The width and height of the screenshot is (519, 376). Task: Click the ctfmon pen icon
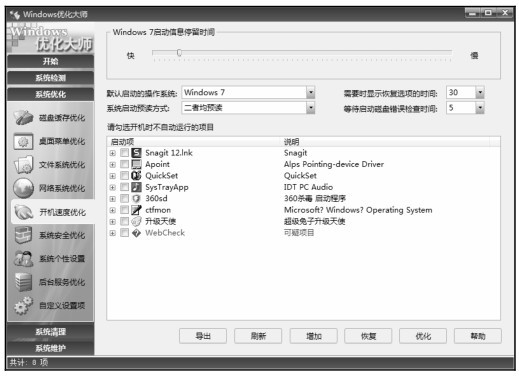click(x=136, y=210)
